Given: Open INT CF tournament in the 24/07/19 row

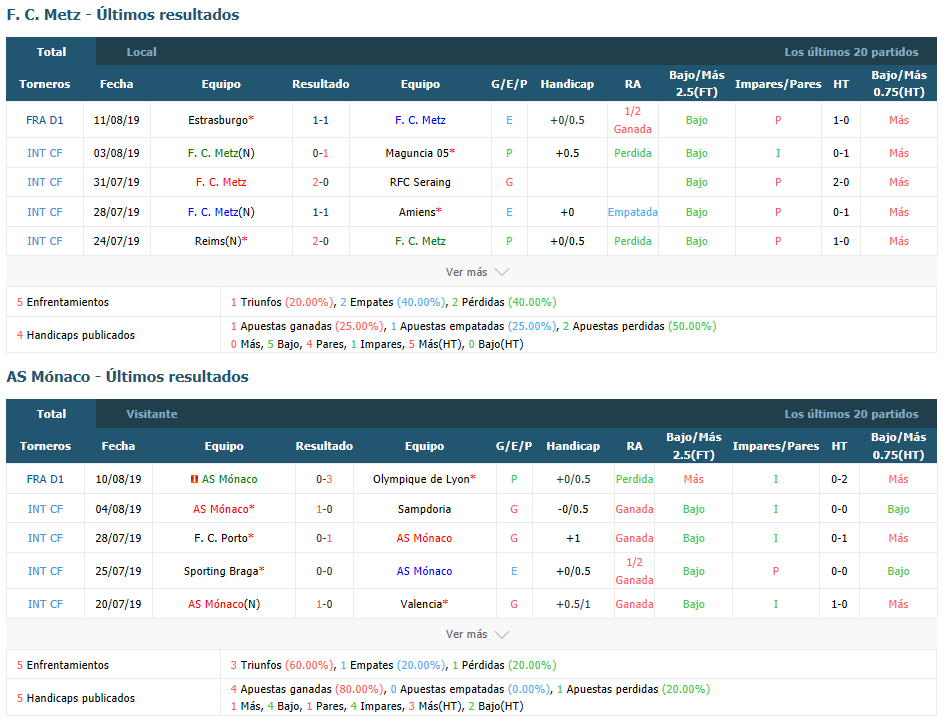Looking at the screenshot, I should click(45, 241).
